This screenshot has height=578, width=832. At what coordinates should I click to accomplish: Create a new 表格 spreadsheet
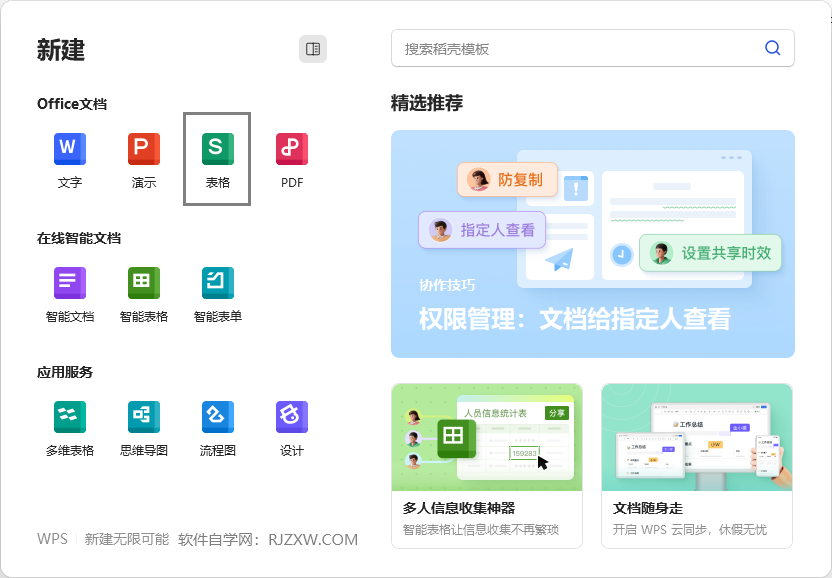[x=217, y=159]
